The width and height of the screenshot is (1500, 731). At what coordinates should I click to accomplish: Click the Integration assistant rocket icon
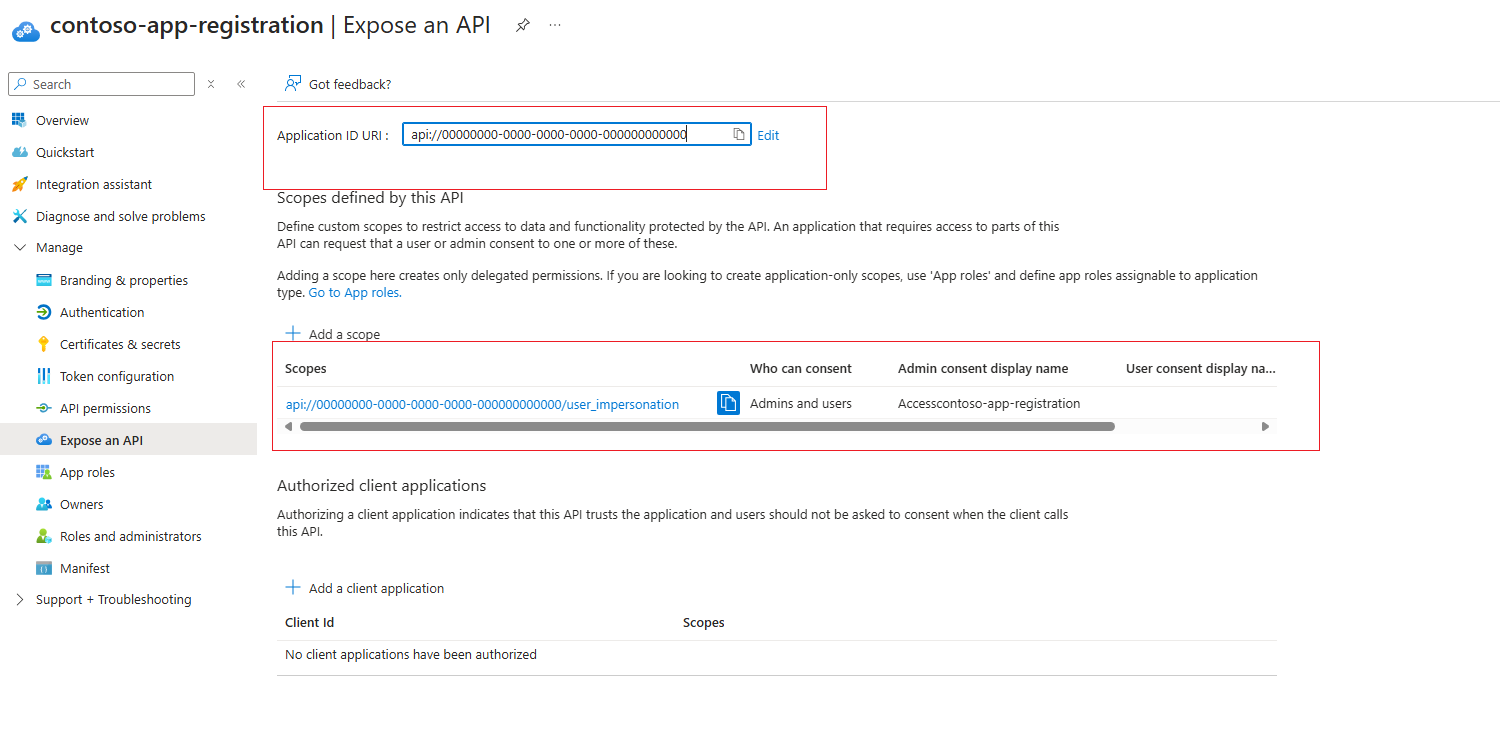(x=18, y=184)
